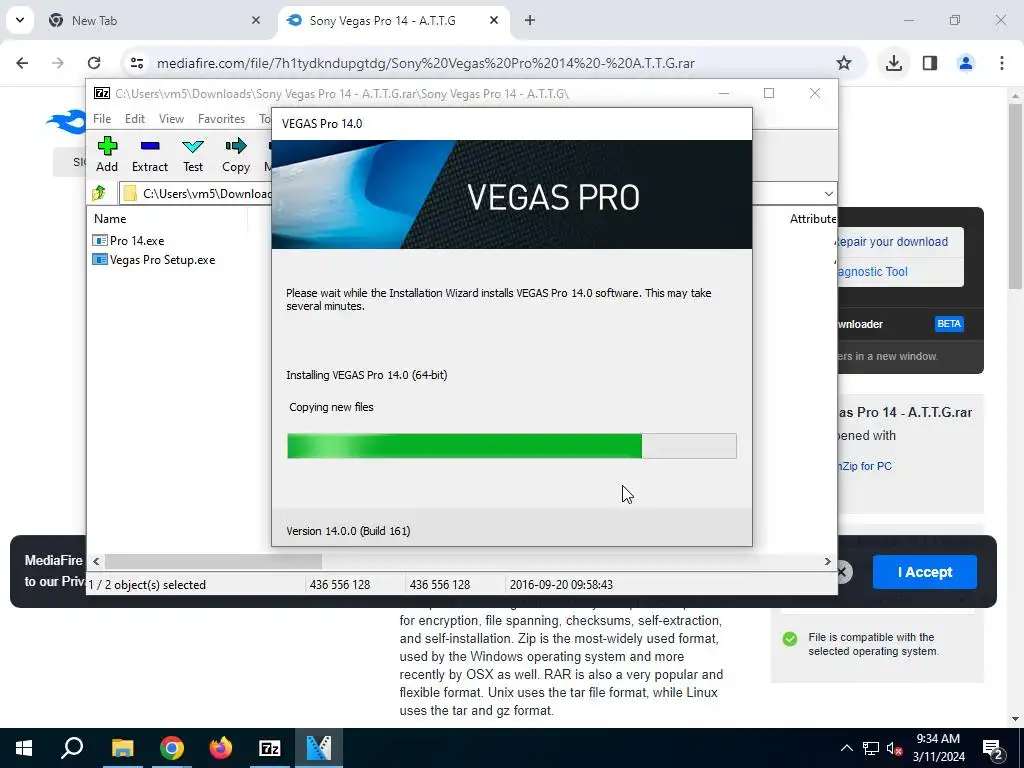
Task: Click the '1 / 2 object(s) selected' status text
Action: click(x=147, y=584)
